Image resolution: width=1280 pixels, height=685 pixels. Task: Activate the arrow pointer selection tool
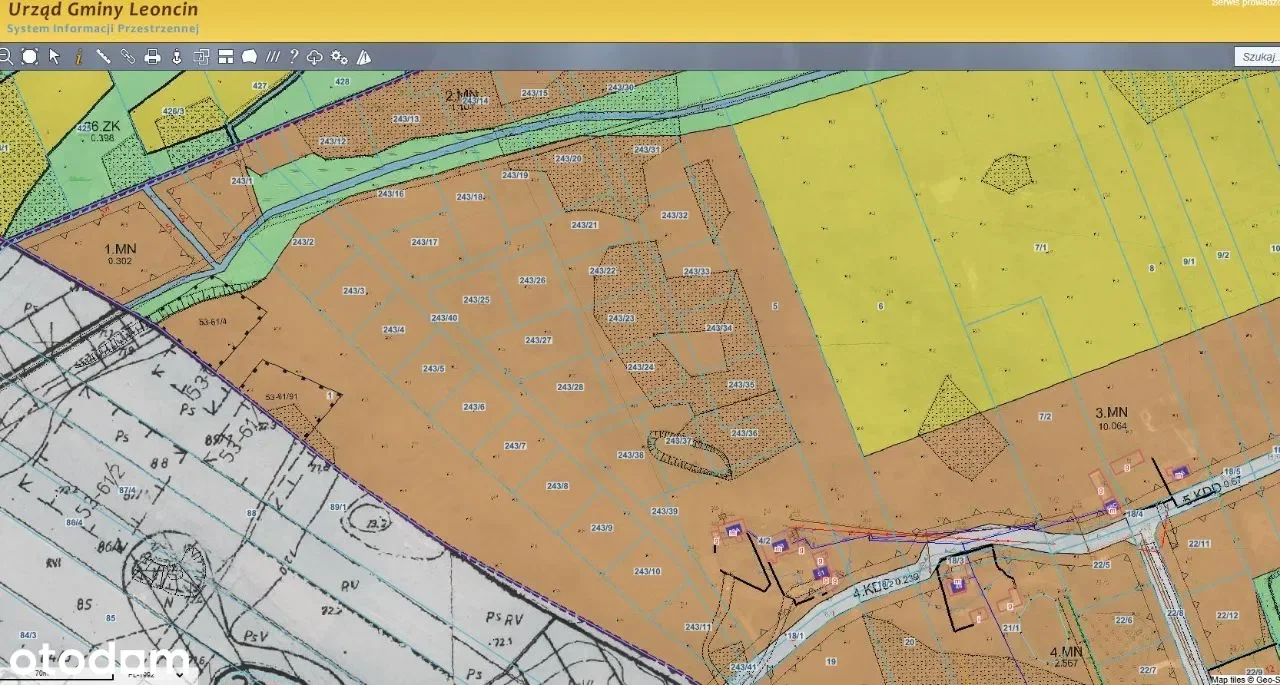click(x=55, y=57)
